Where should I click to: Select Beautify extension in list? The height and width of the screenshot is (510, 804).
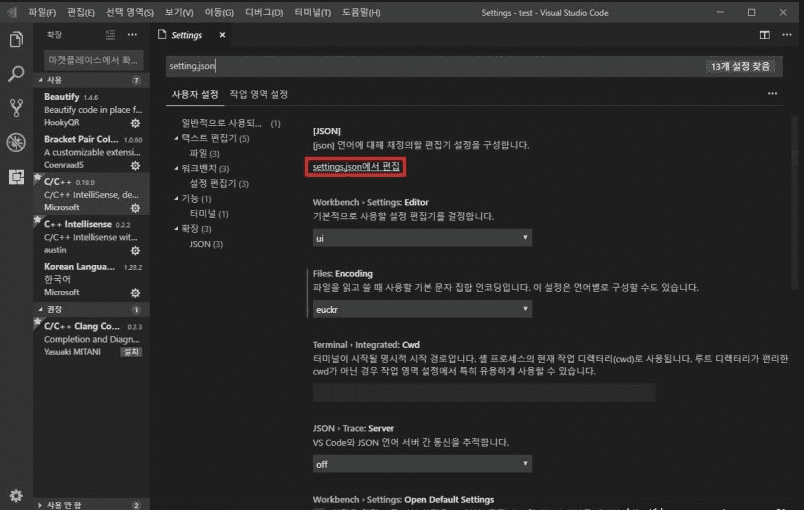click(x=91, y=109)
